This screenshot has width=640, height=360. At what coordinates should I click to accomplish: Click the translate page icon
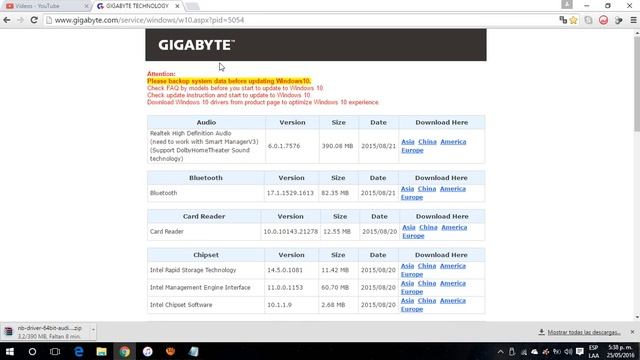(x=563, y=20)
